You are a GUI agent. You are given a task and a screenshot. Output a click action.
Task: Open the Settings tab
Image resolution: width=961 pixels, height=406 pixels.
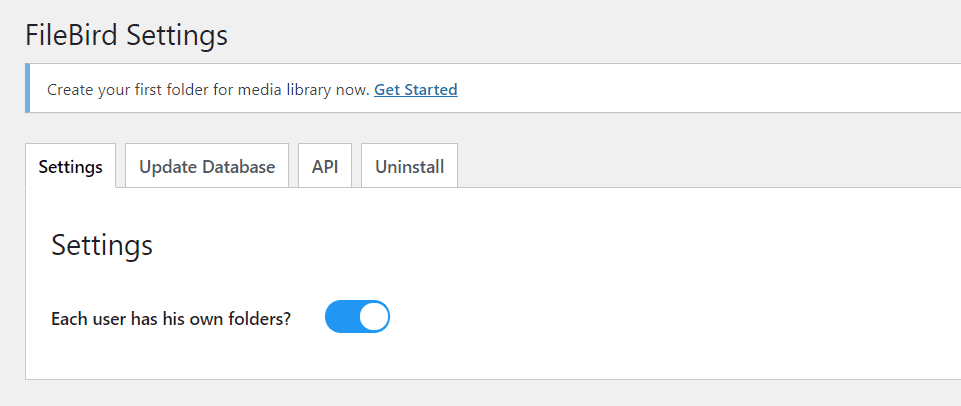pyautogui.click(x=71, y=167)
